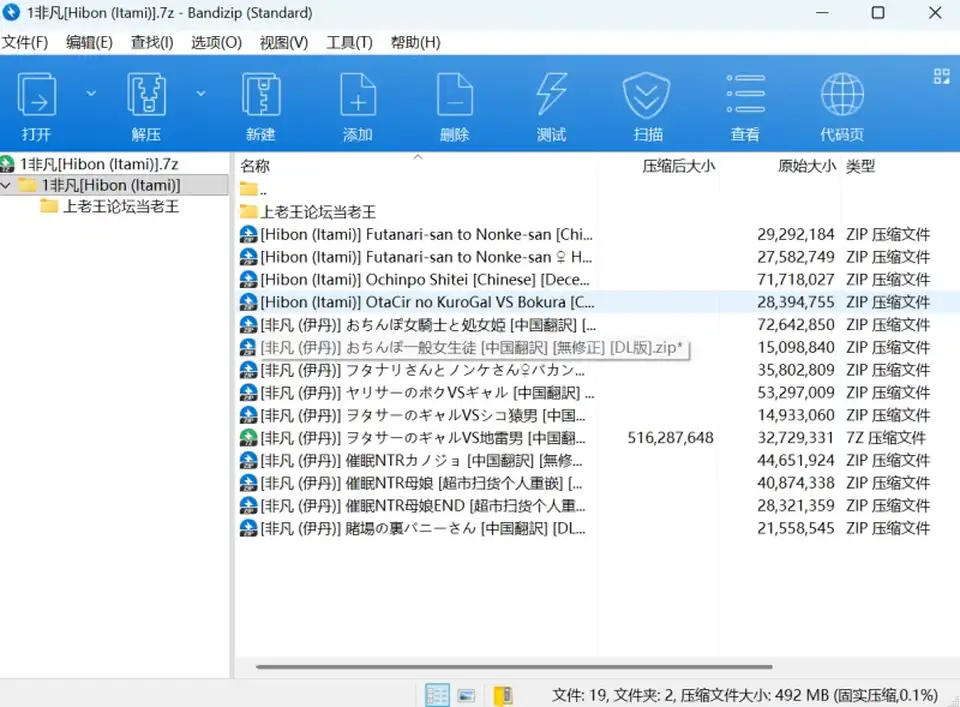Click ZIP icon of 催眠NTRカノジョ file
The image size is (960, 707).
pos(248,460)
